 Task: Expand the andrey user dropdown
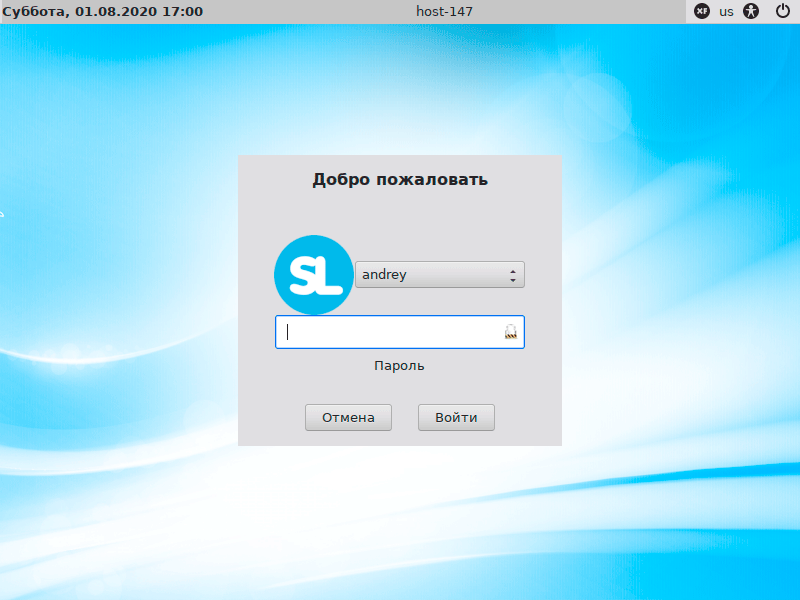pyautogui.click(x=440, y=275)
